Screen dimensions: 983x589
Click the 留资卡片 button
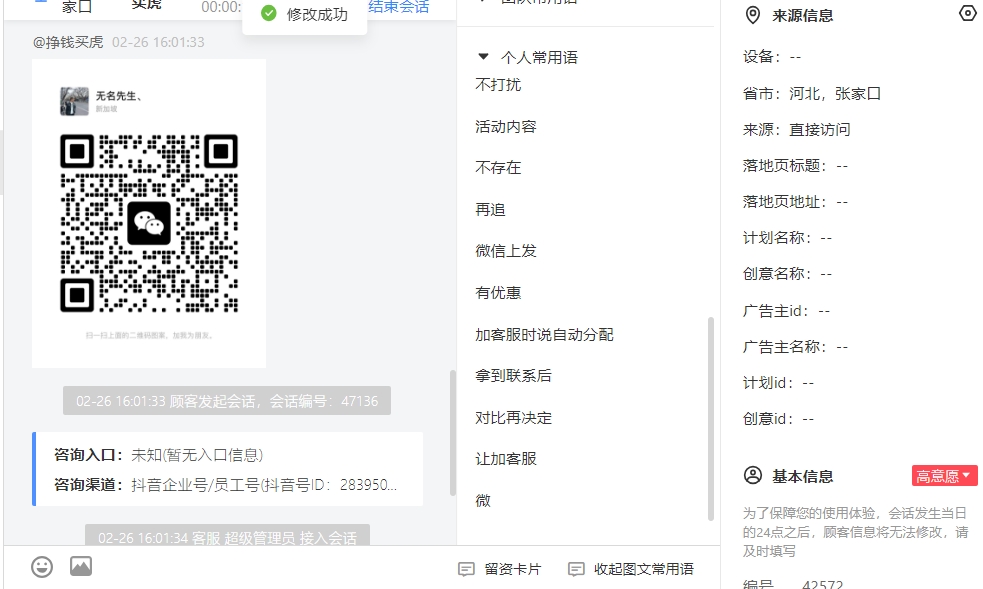pyautogui.click(x=500, y=569)
